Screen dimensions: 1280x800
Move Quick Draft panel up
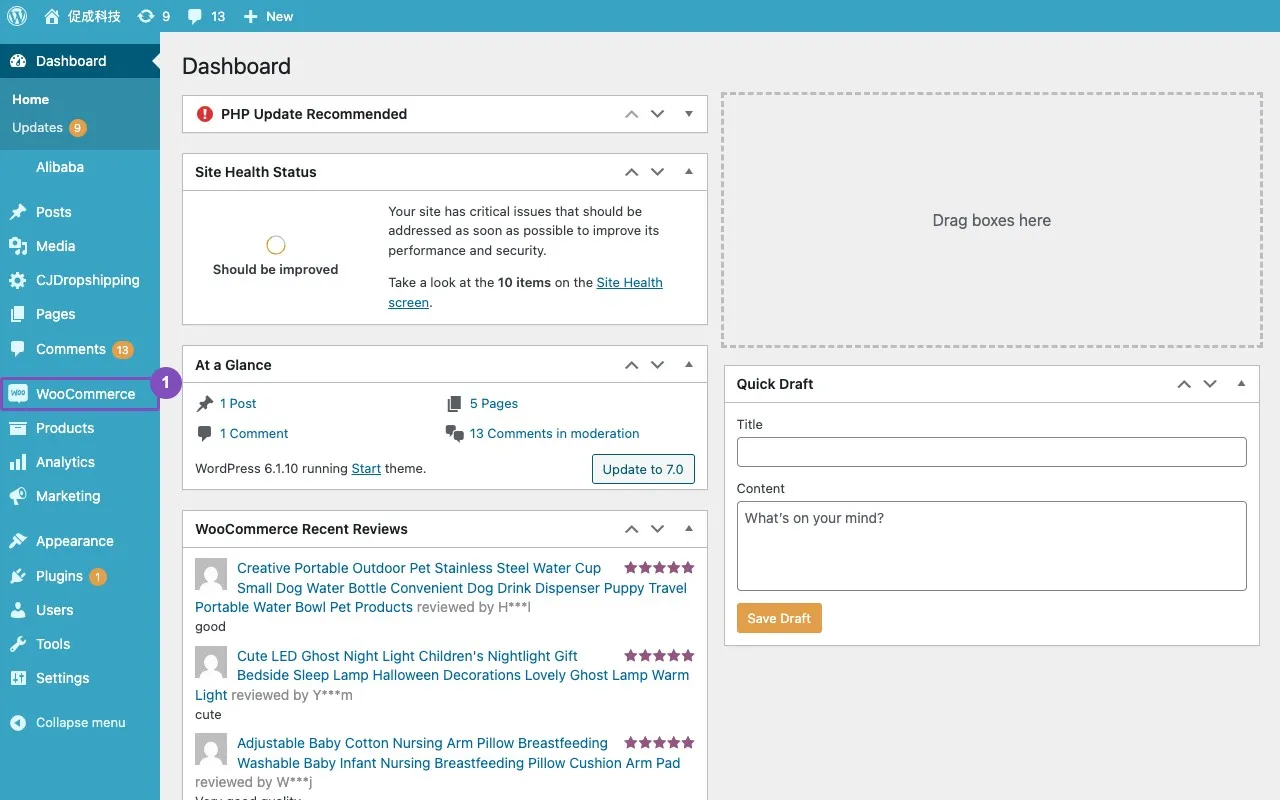pyautogui.click(x=1184, y=384)
